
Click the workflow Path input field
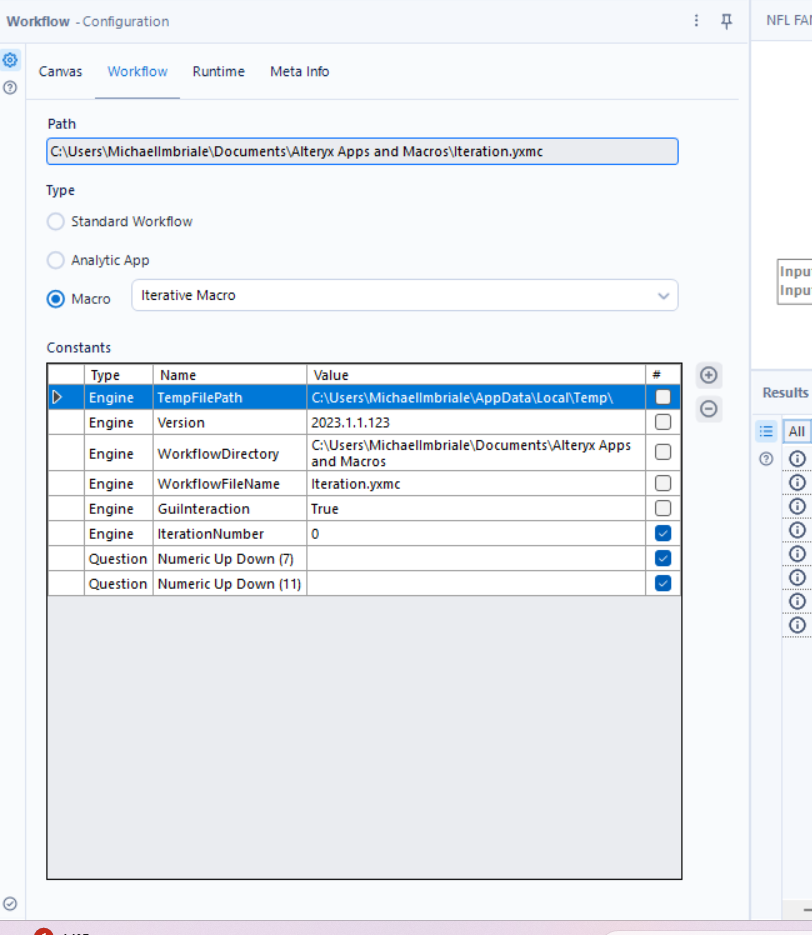pyautogui.click(x=362, y=151)
